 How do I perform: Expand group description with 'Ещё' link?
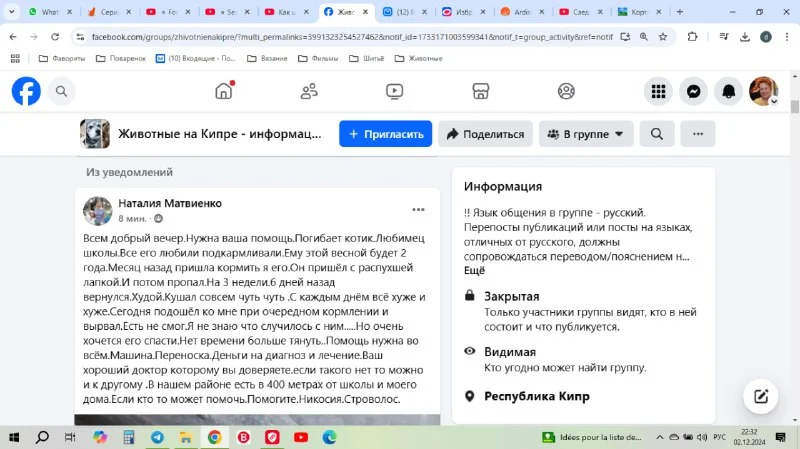pos(474,270)
